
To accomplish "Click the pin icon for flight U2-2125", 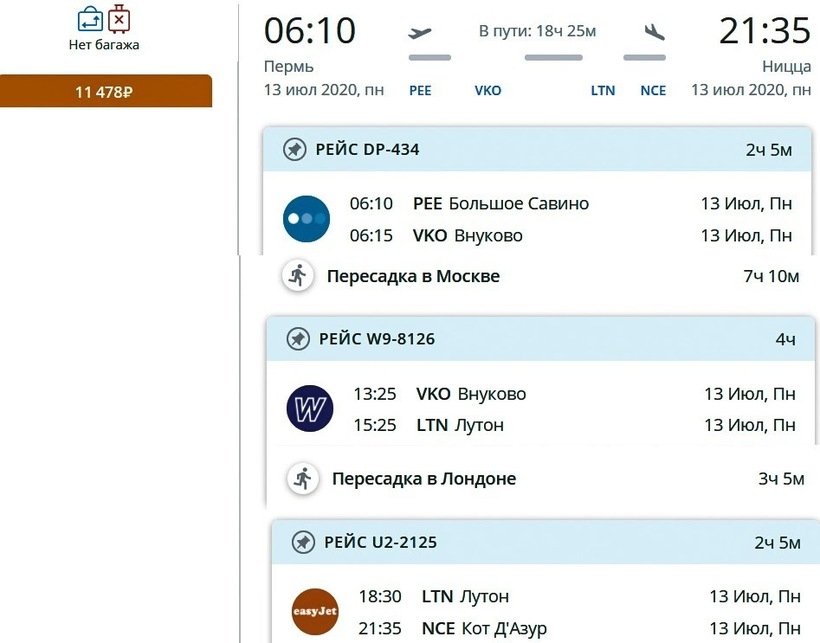I will pos(303,543).
